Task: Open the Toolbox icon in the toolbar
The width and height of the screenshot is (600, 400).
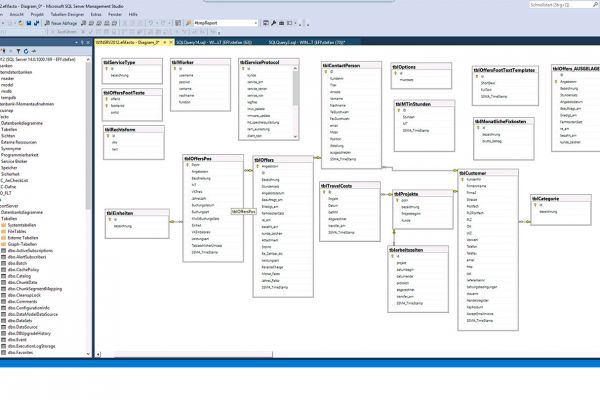Action: pos(281,23)
